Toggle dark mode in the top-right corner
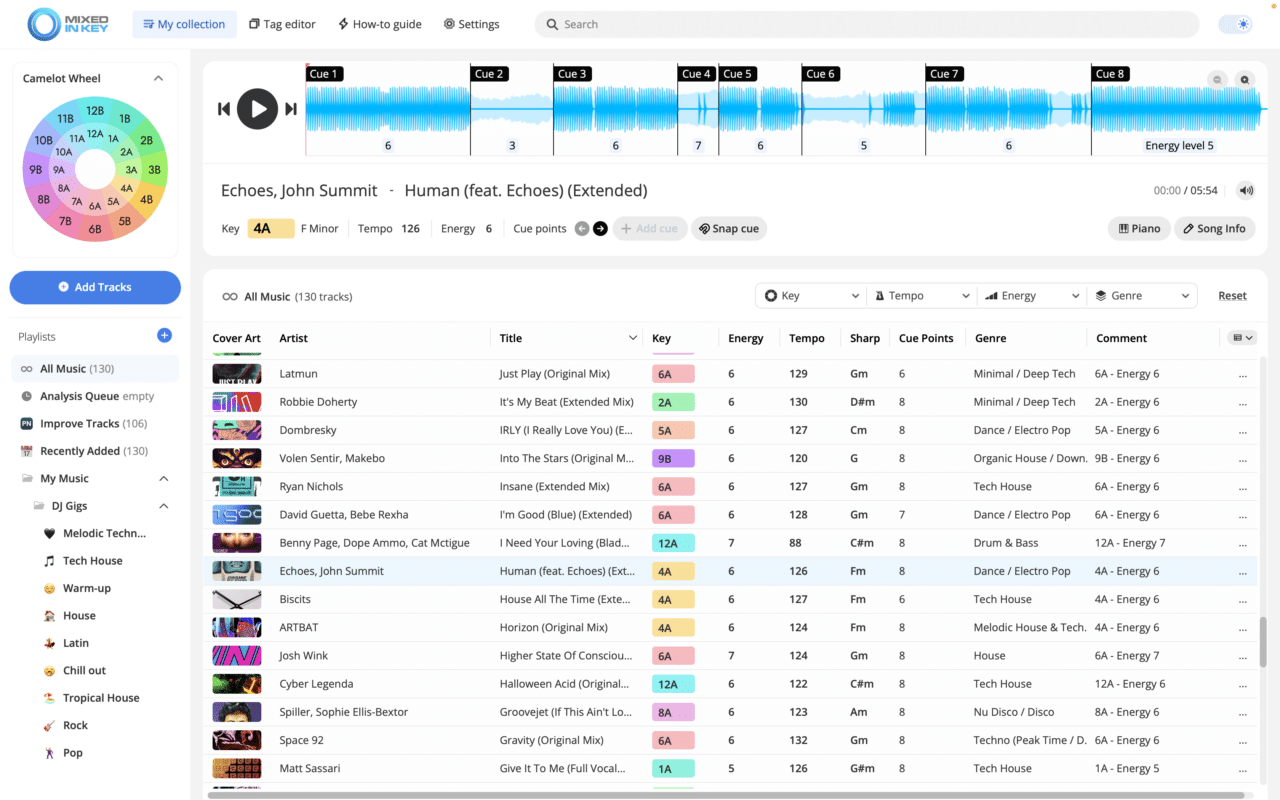 (x=1235, y=23)
